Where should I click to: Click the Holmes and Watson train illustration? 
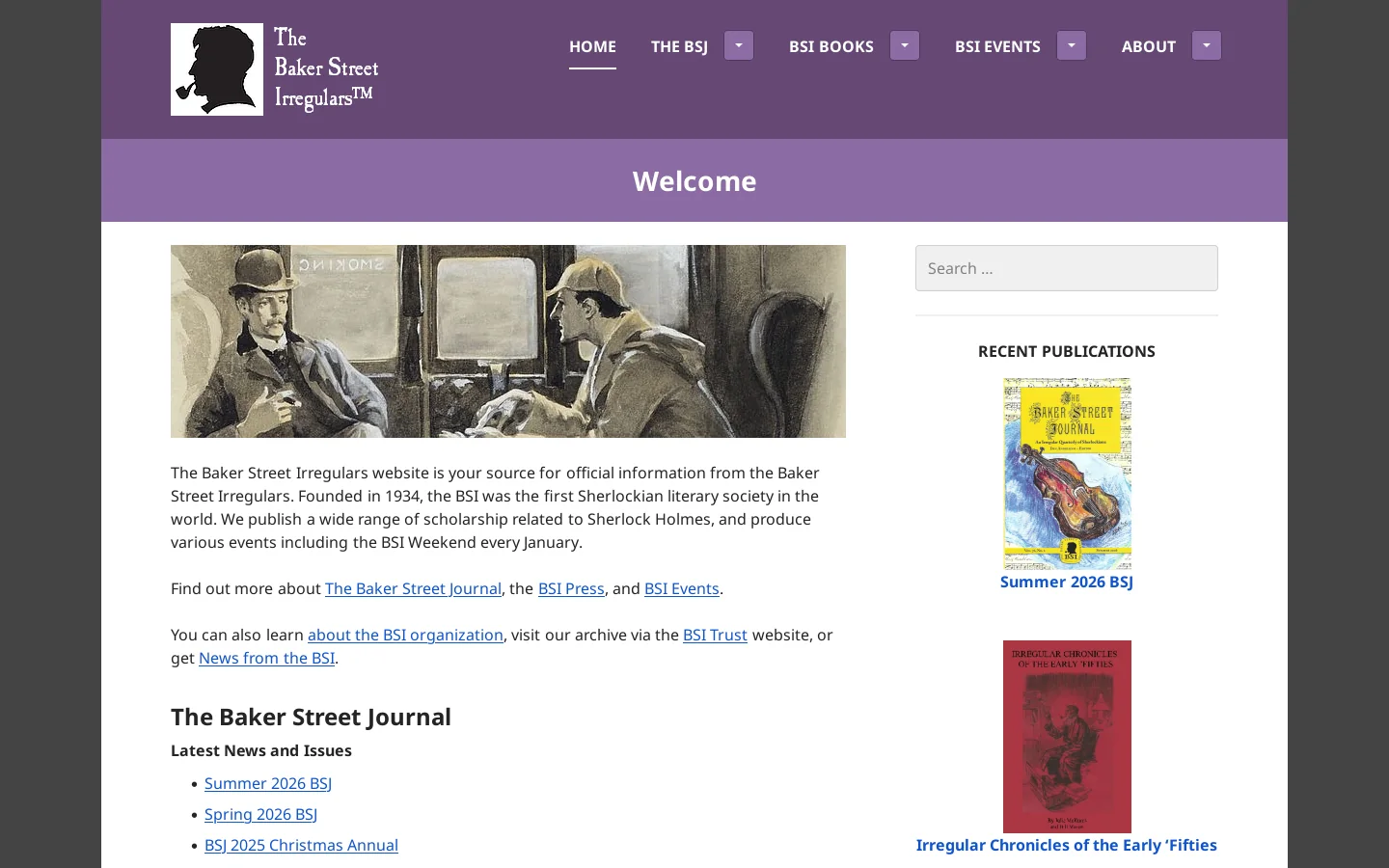point(508,341)
